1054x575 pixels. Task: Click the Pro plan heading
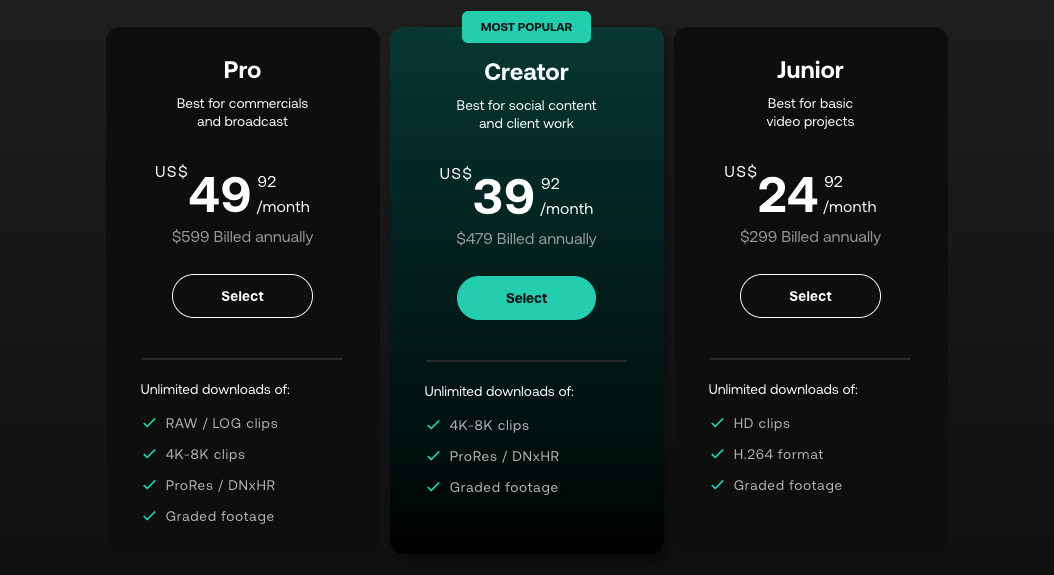point(242,70)
